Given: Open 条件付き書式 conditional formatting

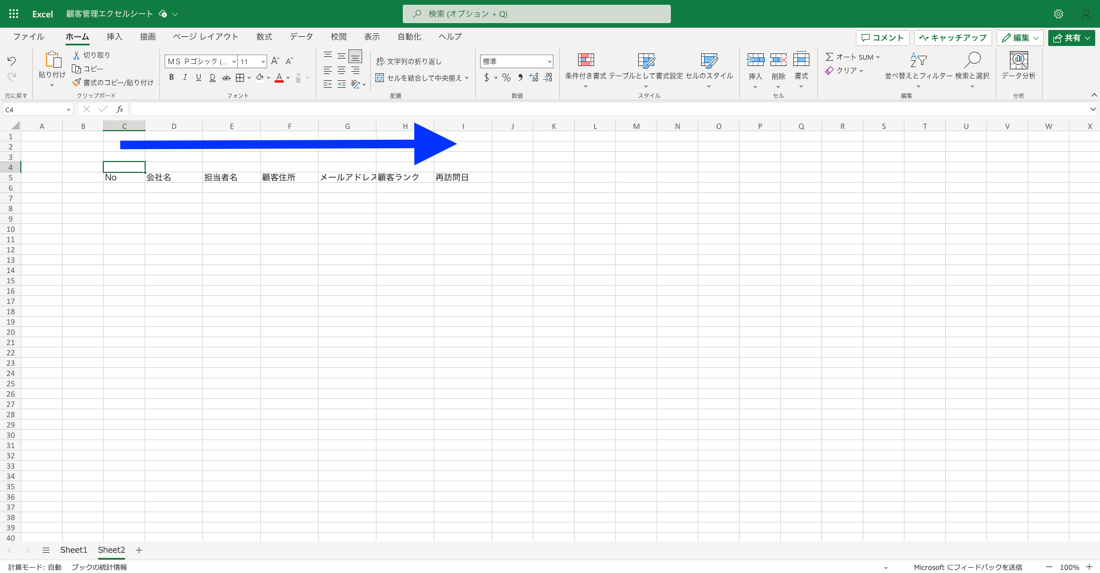Looking at the screenshot, I should pos(586,69).
